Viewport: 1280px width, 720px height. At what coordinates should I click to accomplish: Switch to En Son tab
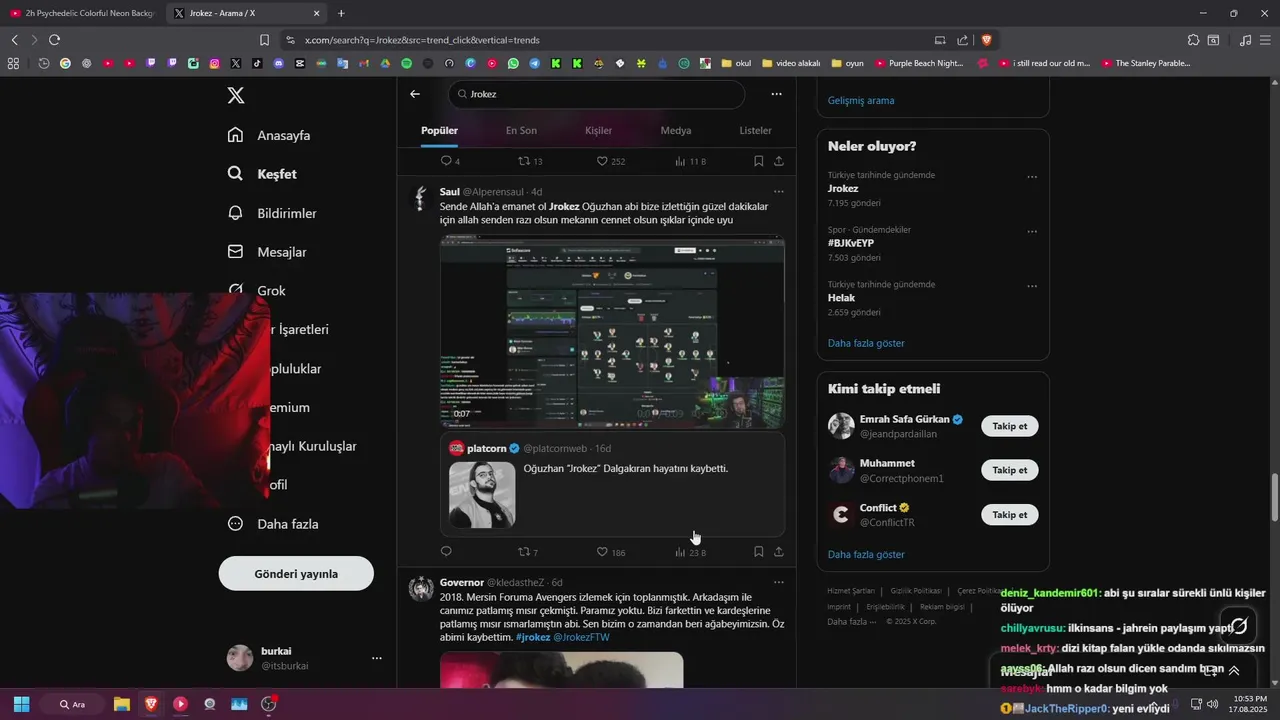(x=521, y=130)
